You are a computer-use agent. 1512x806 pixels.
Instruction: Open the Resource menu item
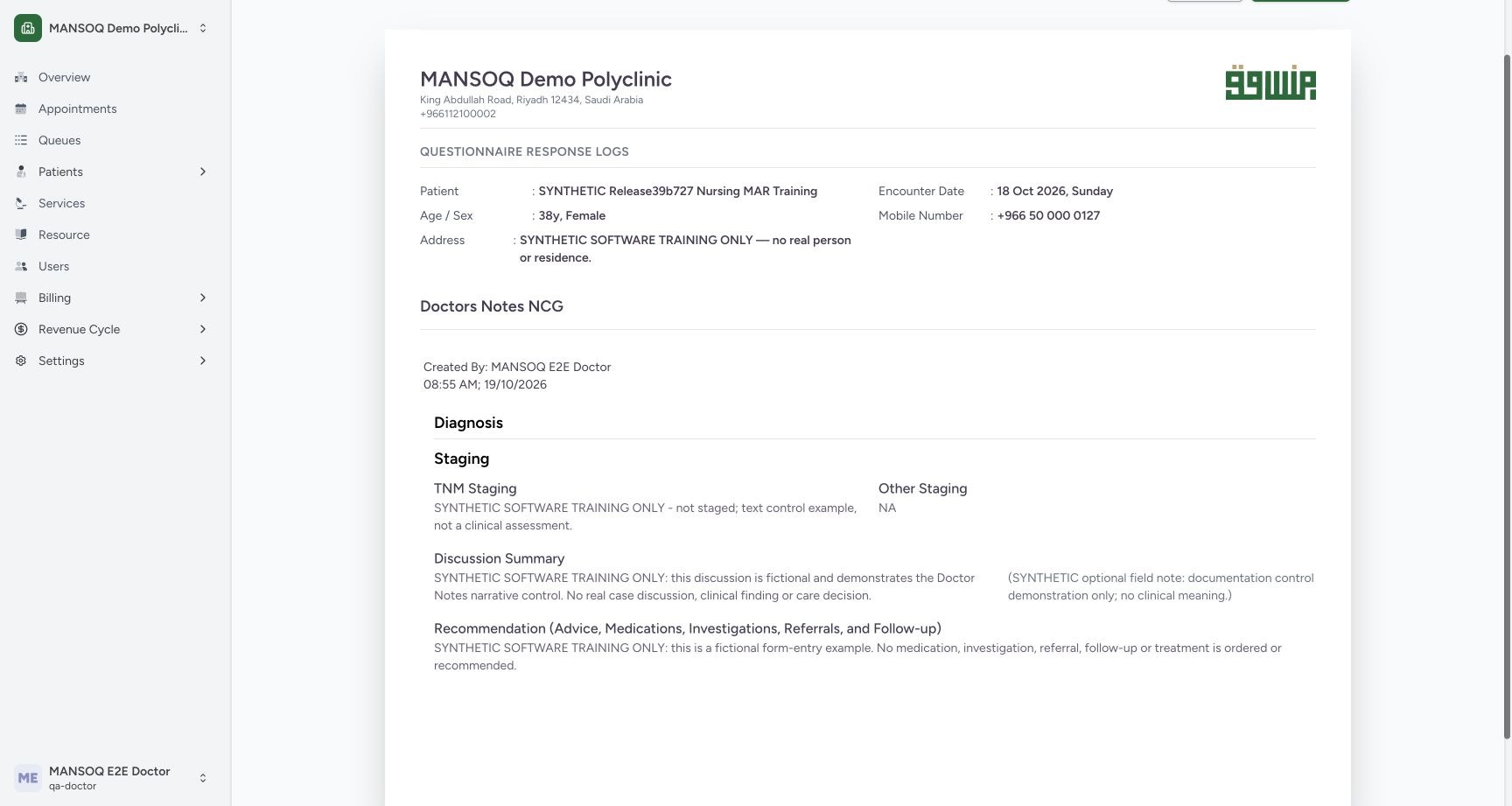(x=115, y=235)
